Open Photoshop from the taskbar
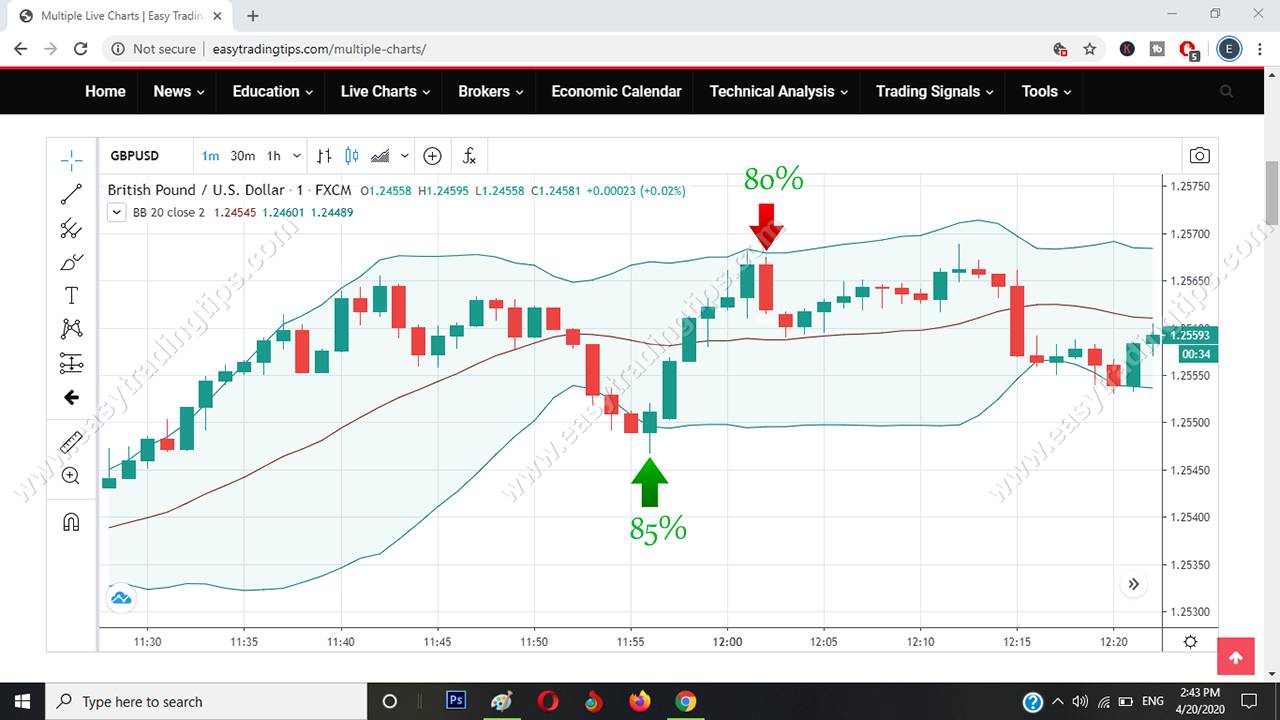This screenshot has height=720, width=1280. [x=455, y=700]
